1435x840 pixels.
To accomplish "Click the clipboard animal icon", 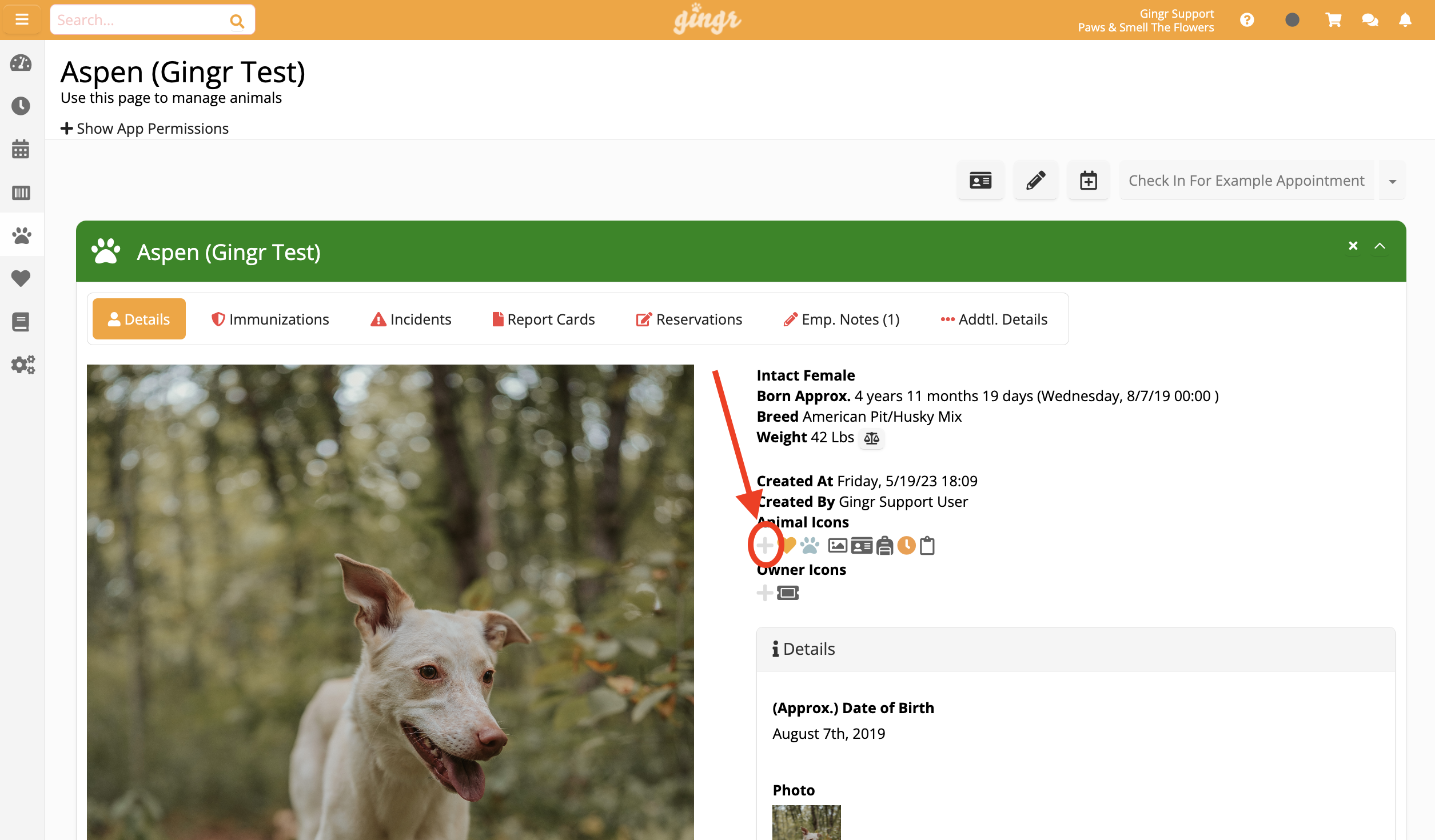I will tap(927, 546).
